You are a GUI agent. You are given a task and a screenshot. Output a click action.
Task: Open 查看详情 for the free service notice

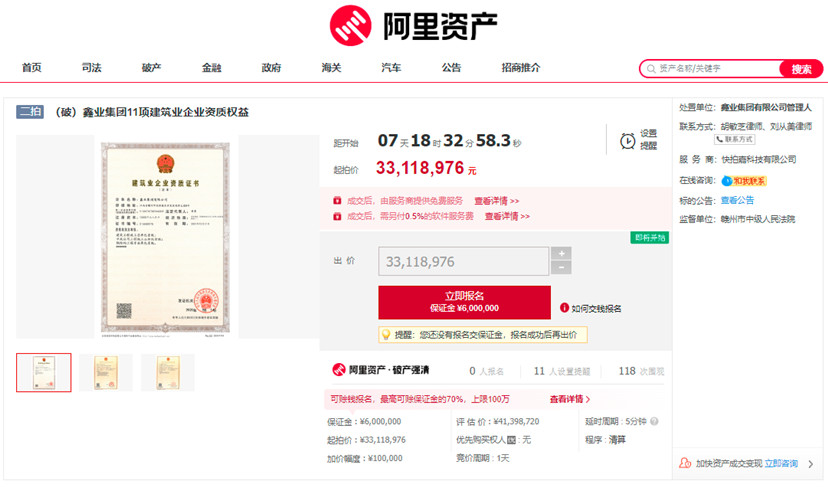point(496,201)
